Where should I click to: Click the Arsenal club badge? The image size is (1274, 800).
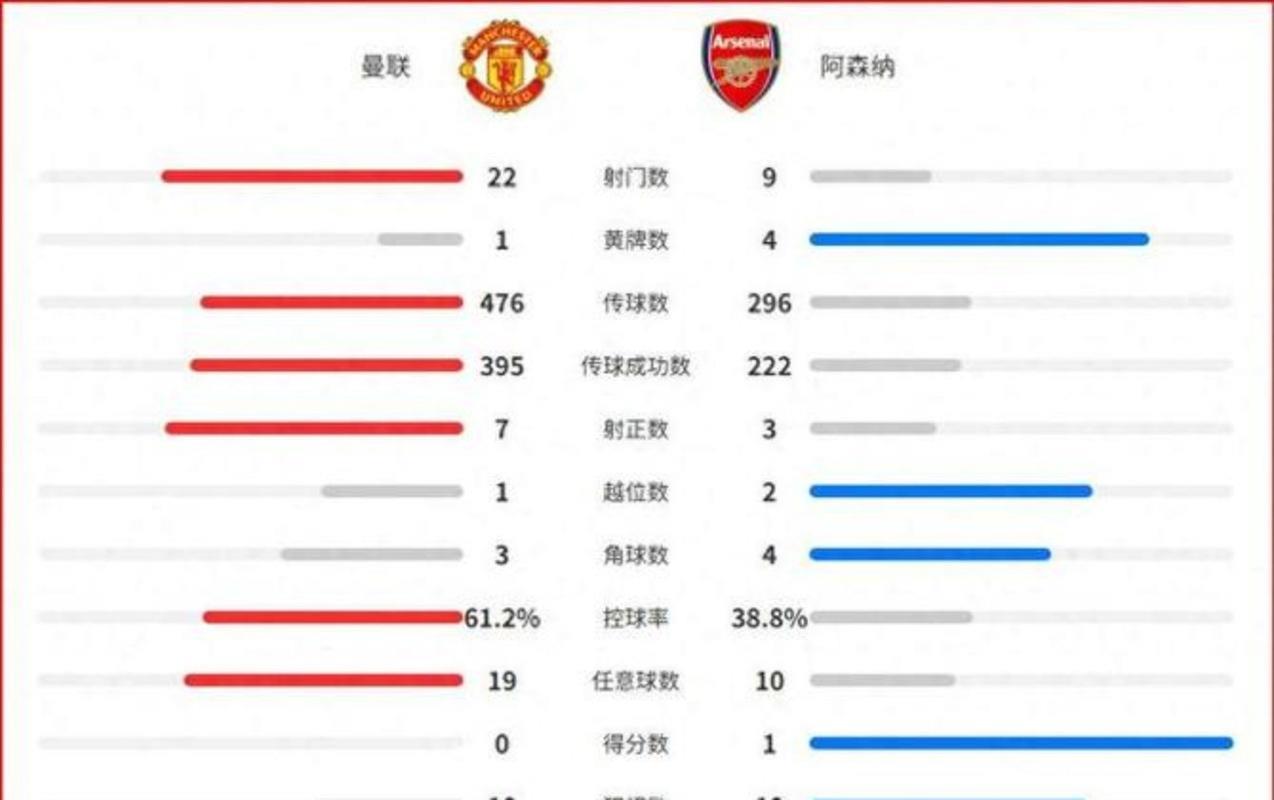point(741,66)
